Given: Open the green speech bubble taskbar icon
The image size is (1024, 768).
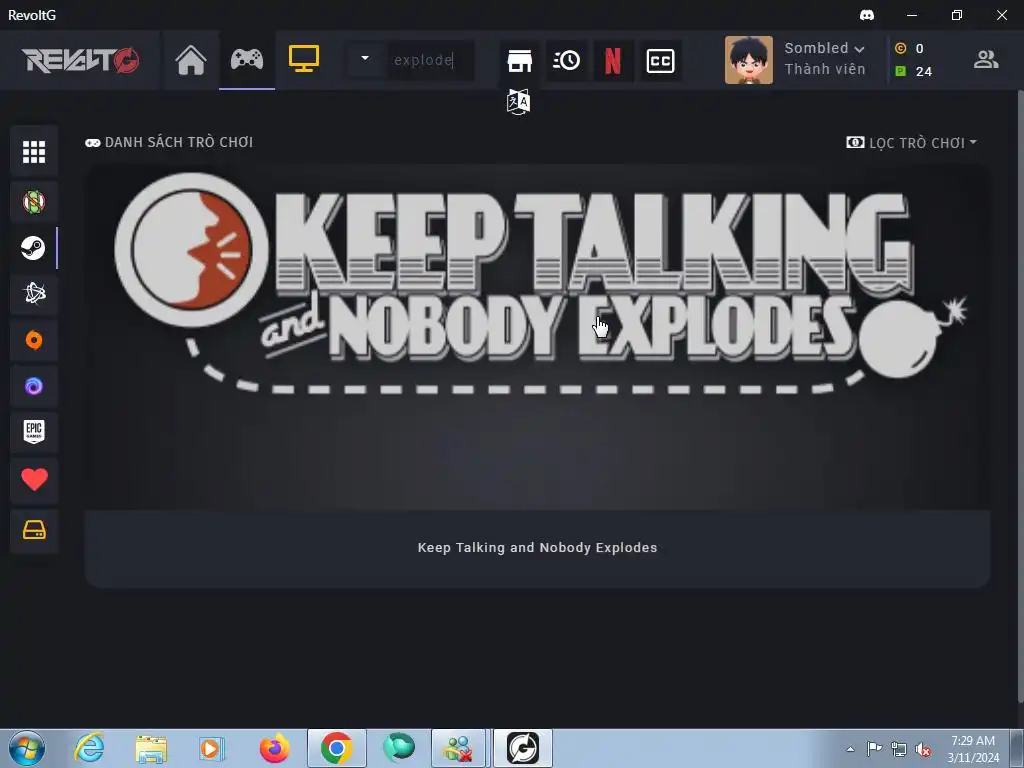Looking at the screenshot, I should tap(398, 747).
